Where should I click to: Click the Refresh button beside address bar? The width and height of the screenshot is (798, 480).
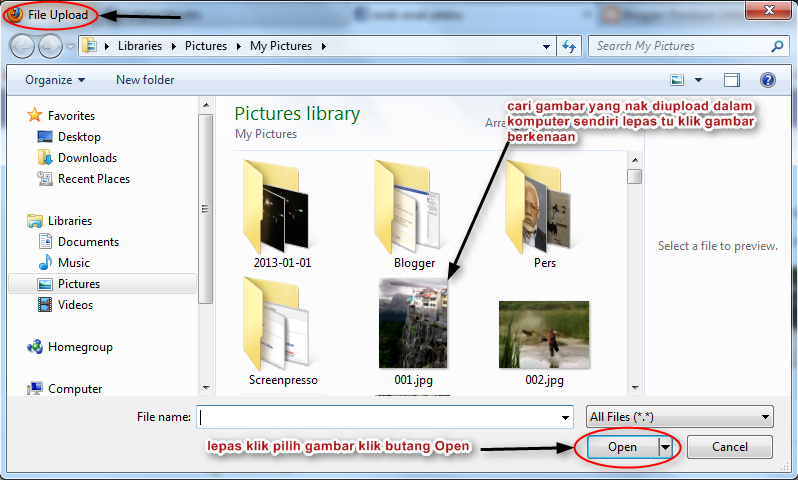point(569,46)
